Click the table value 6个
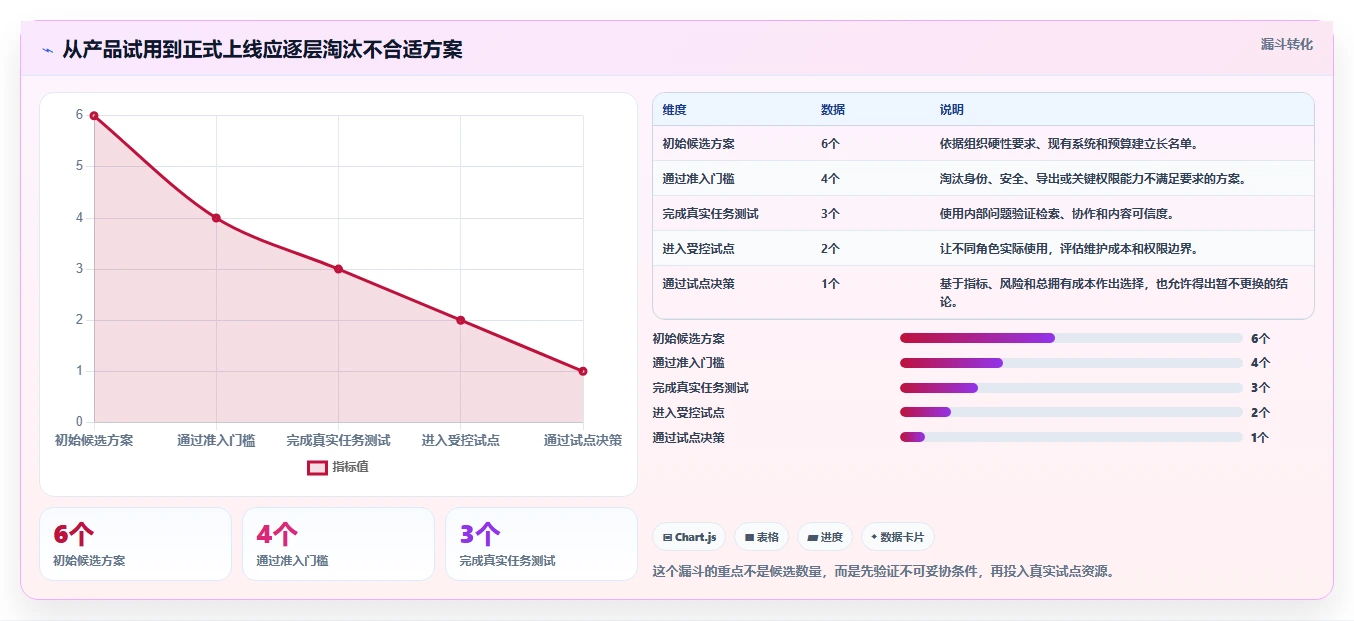 coord(830,144)
